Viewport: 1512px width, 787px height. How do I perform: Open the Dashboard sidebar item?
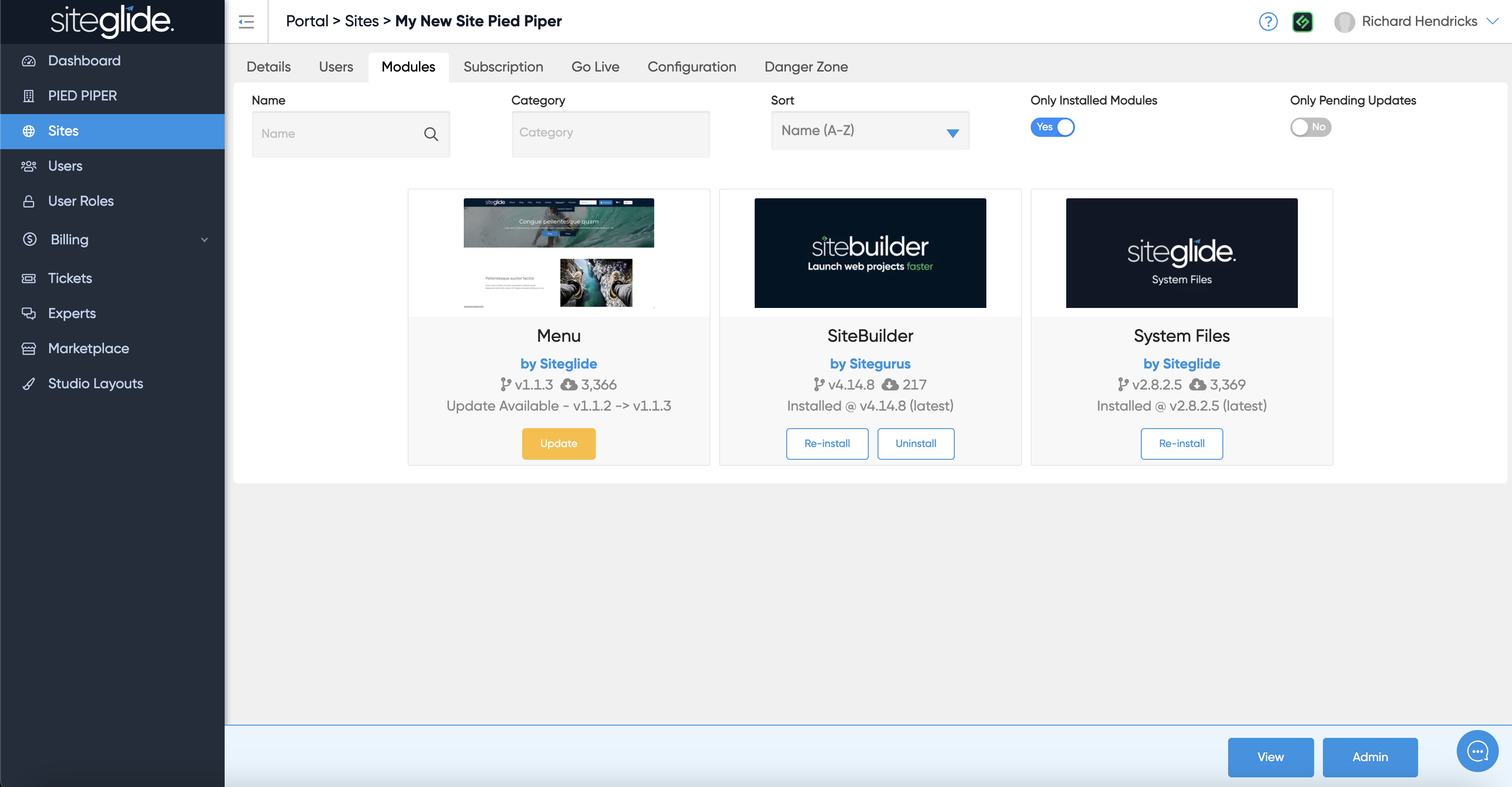(x=84, y=61)
